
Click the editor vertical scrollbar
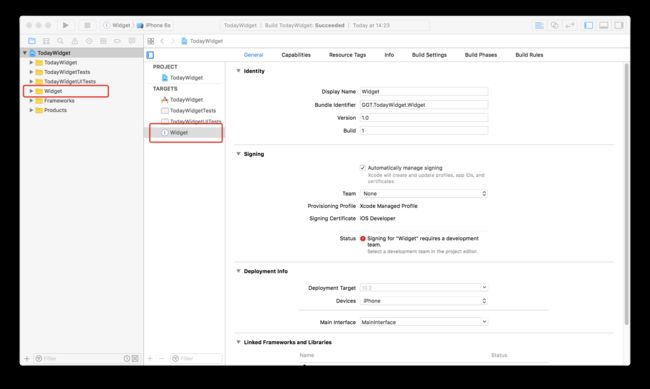click(626, 194)
